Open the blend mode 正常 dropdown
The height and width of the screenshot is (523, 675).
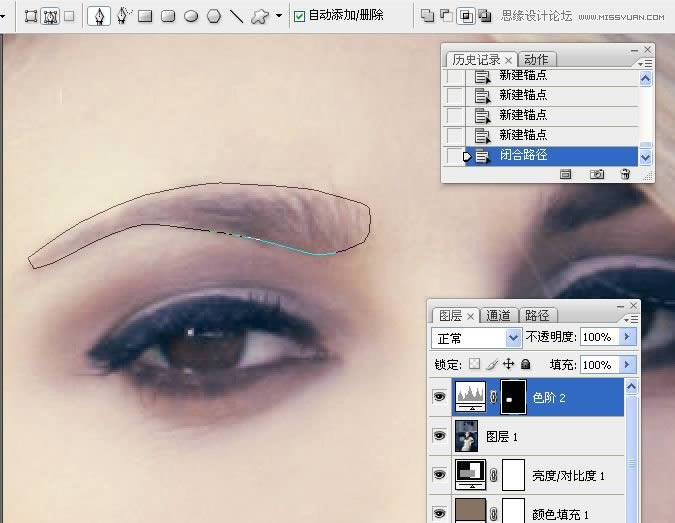(513, 338)
